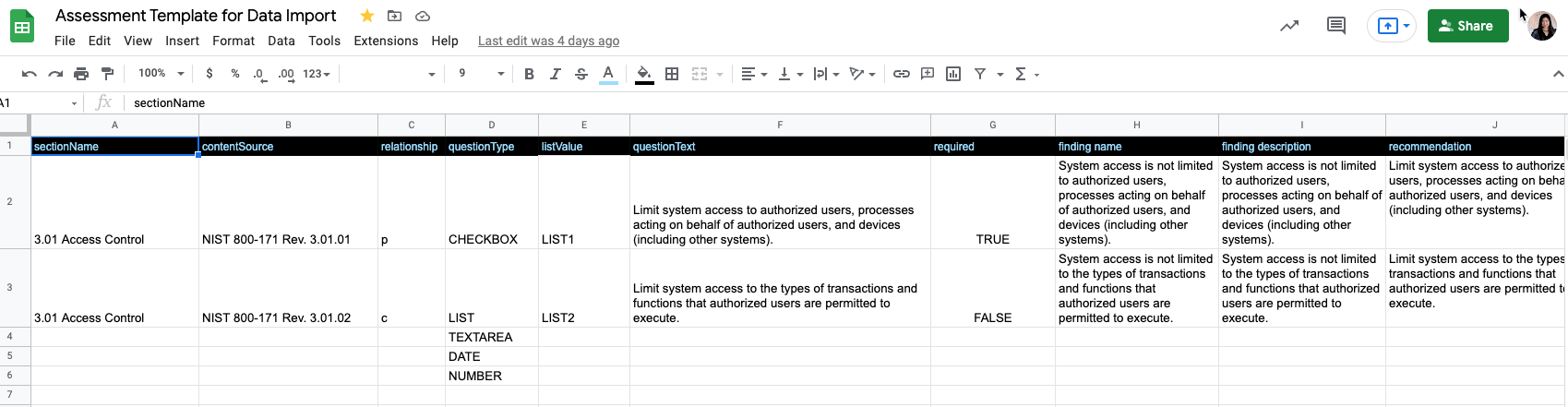Open the Extensions menu
The image size is (1568, 407).
pyautogui.click(x=386, y=41)
